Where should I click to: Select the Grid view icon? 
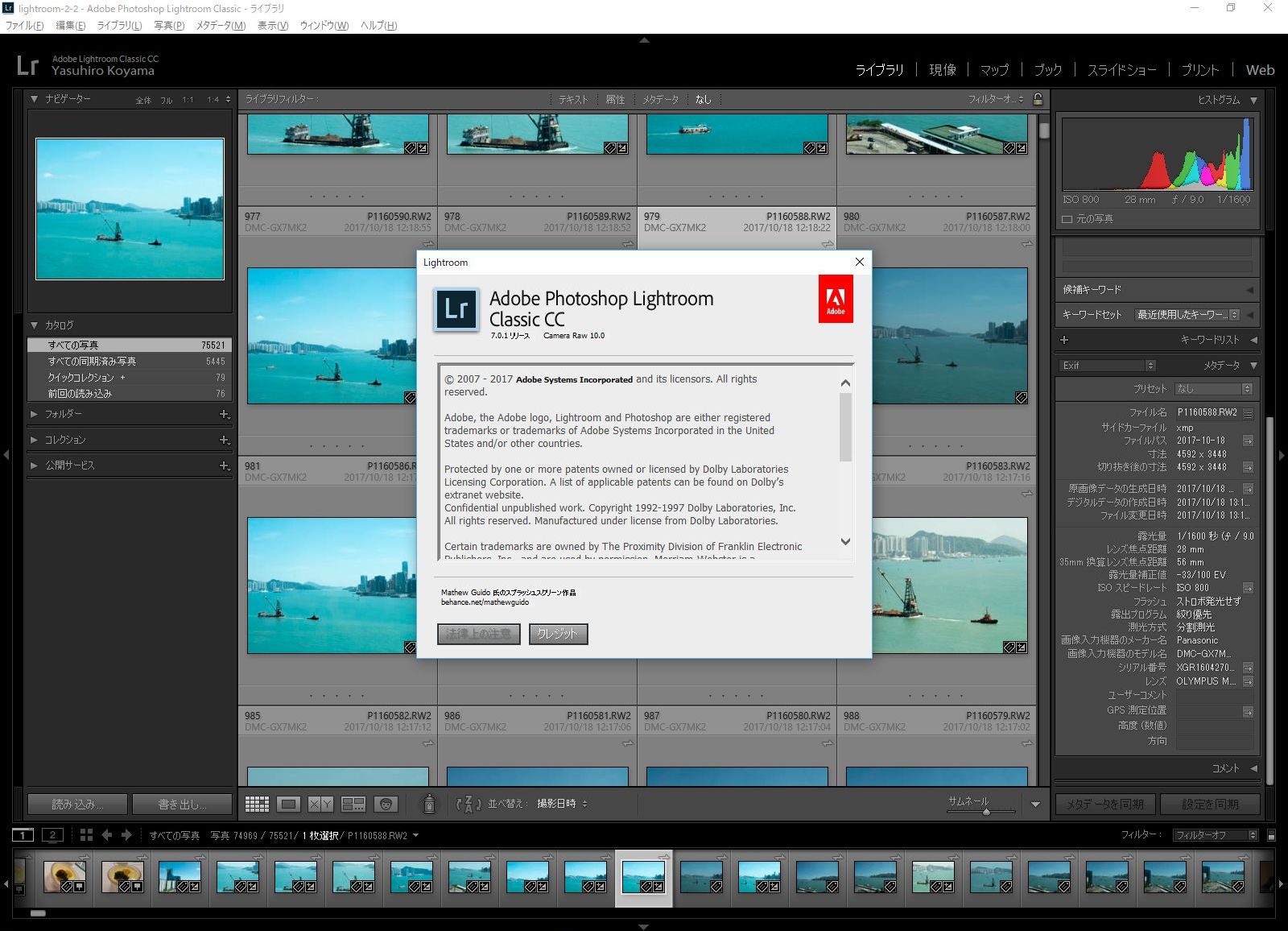click(x=256, y=804)
